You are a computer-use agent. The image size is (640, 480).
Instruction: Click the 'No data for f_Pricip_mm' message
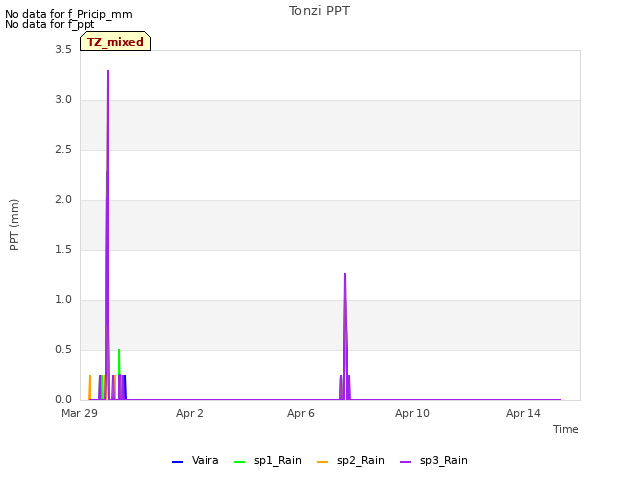click(69, 14)
